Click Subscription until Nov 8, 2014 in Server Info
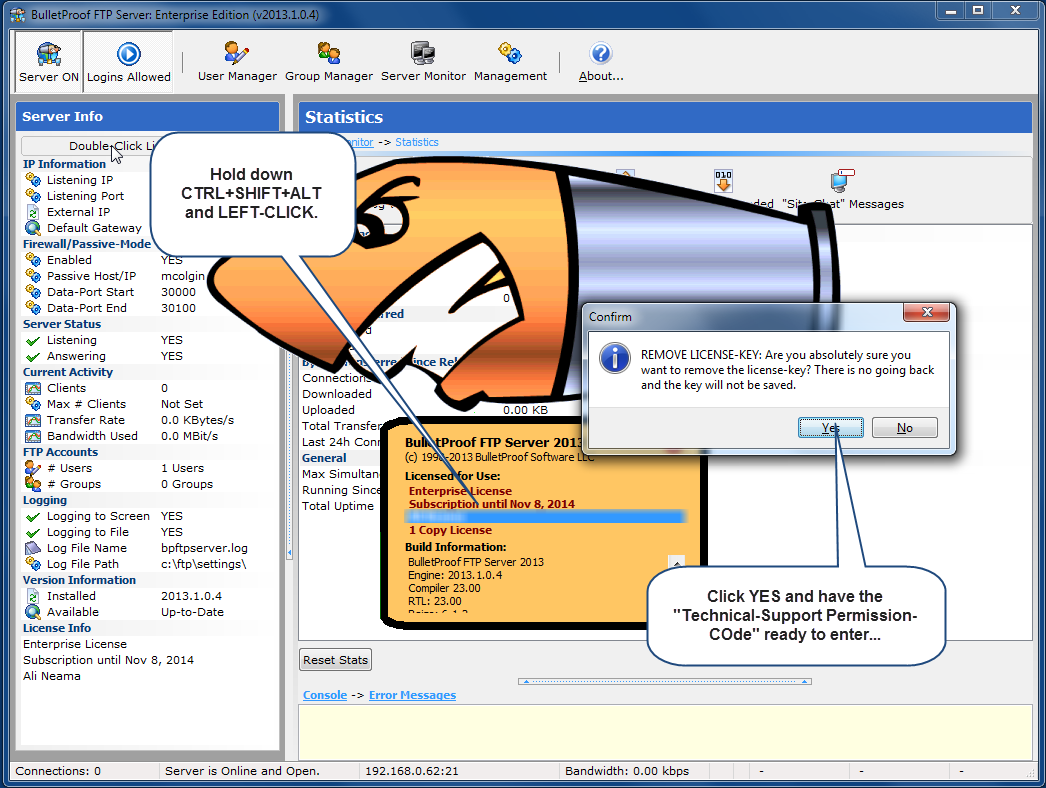This screenshot has height=788, width=1046. [x=108, y=660]
